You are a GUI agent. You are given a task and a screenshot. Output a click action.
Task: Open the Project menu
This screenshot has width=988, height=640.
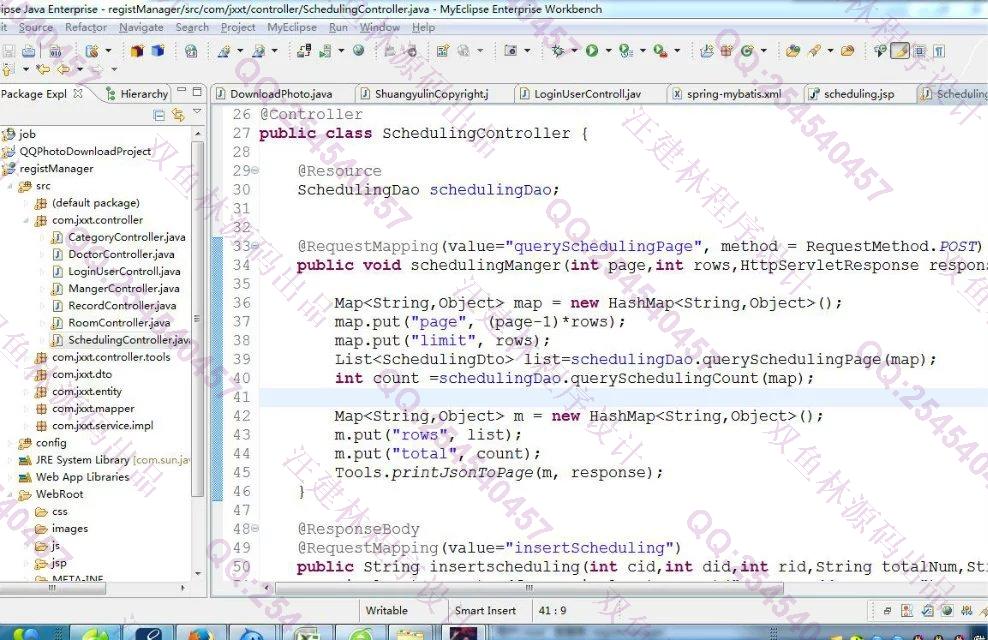click(x=238, y=27)
